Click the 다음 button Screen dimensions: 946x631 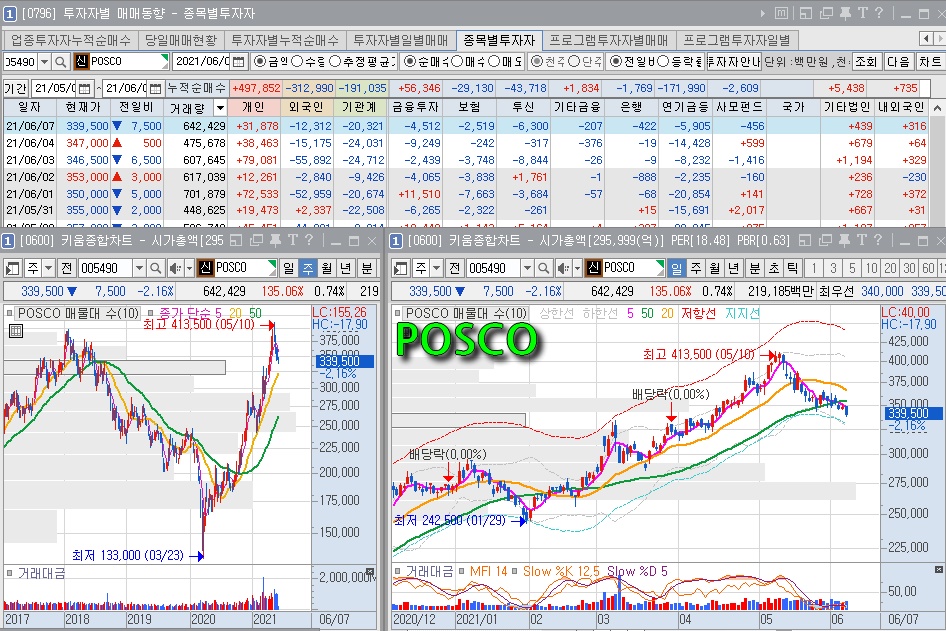coord(898,62)
